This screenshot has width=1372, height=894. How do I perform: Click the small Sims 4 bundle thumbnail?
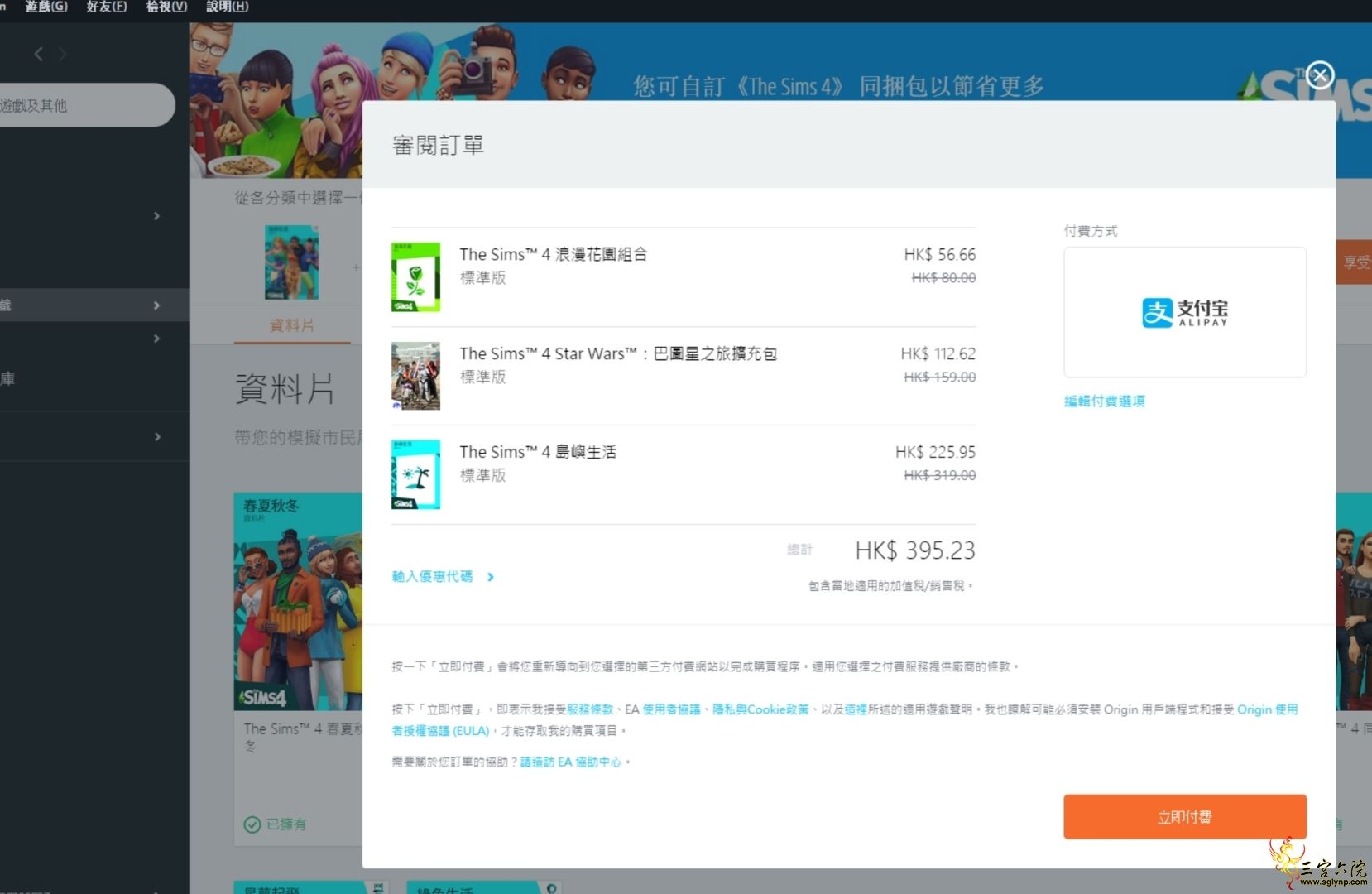pos(291,262)
